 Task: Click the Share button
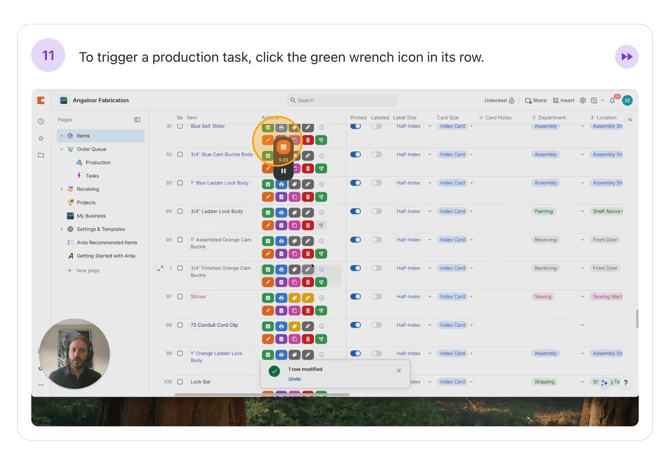536,101
